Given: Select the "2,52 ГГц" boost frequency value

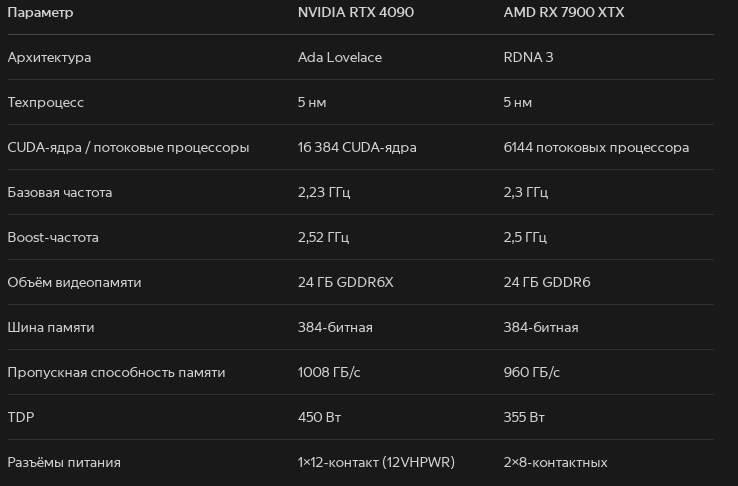Looking at the screenshot, I should [x=324, y=237].
